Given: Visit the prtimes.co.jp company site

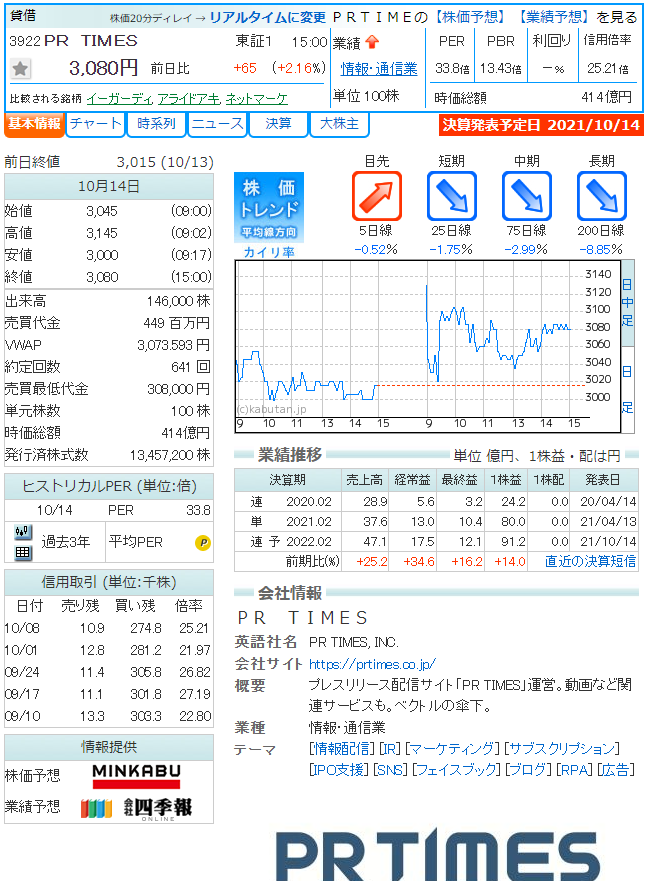Looking at the screenshot, I should click(372, 664).
